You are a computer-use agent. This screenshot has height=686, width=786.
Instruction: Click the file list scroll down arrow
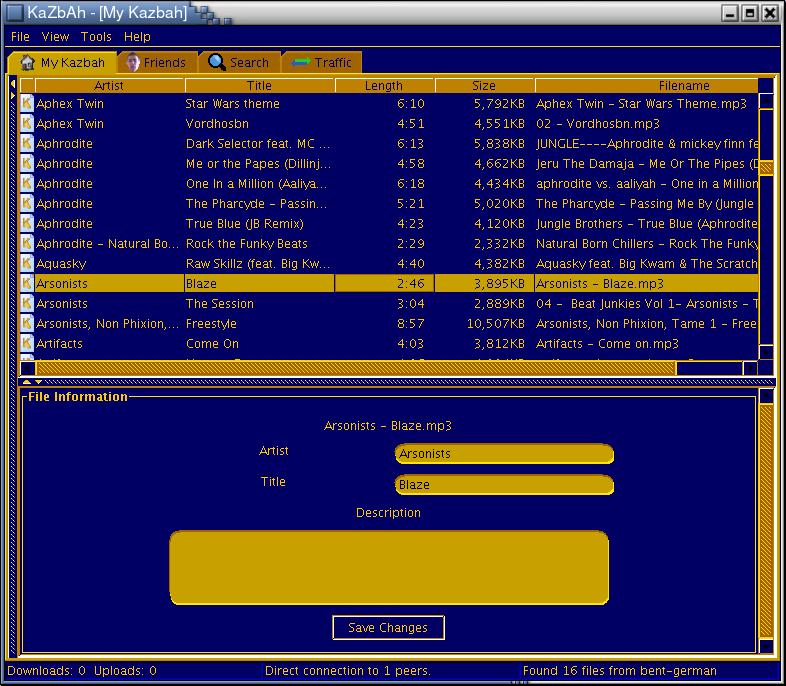point(766,352)
